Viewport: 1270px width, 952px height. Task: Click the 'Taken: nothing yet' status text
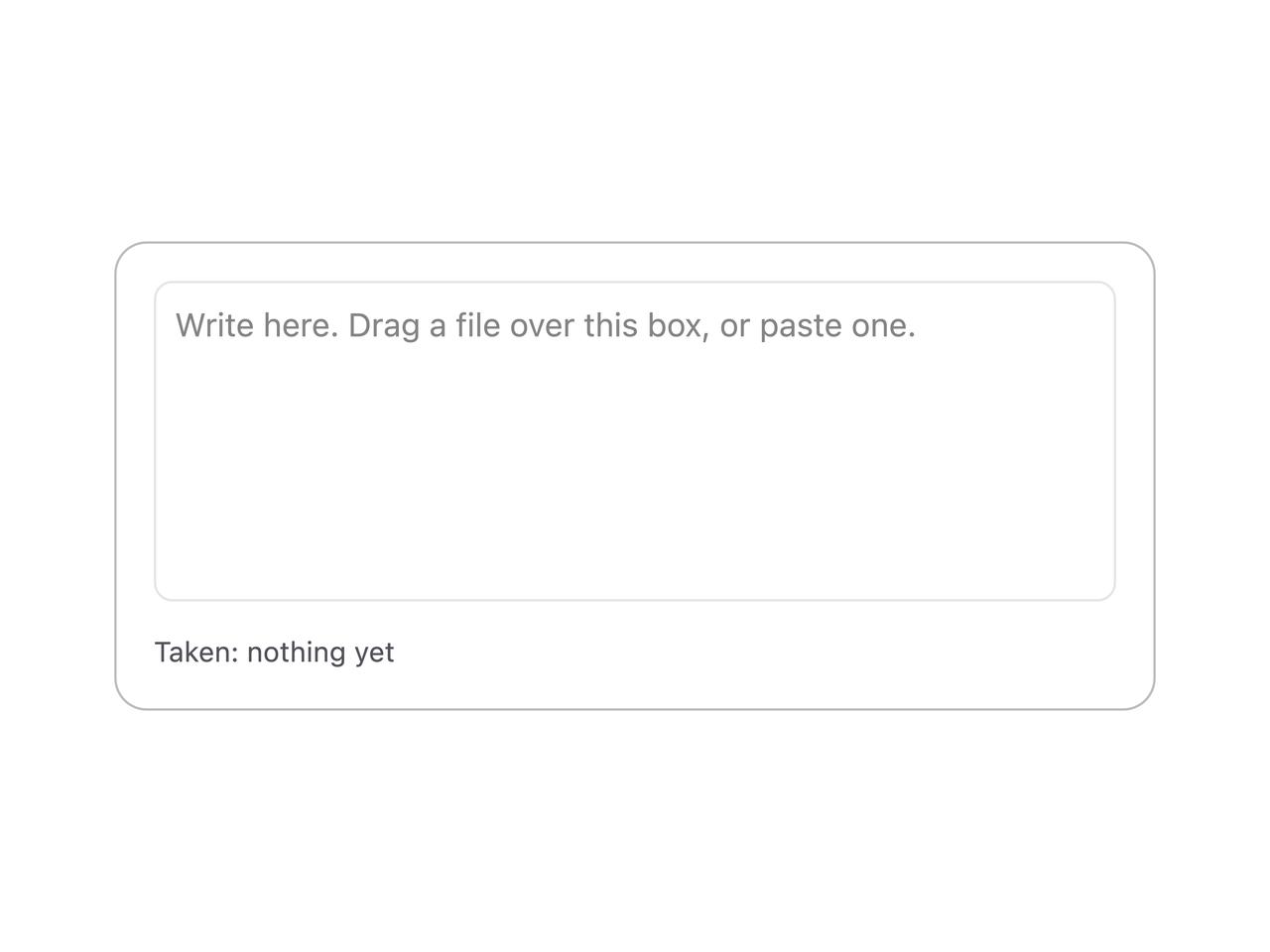coord(274,653)
